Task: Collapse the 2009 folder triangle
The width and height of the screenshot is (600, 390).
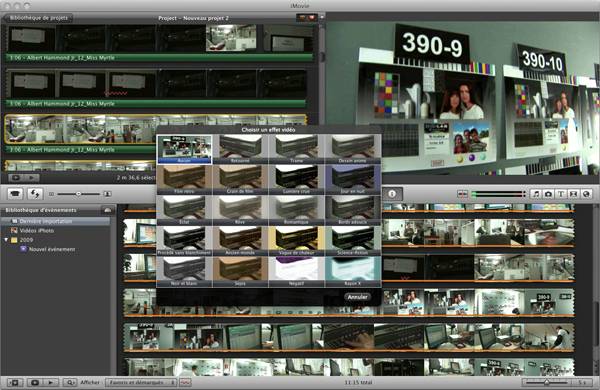Action: [x=6, y=240]
